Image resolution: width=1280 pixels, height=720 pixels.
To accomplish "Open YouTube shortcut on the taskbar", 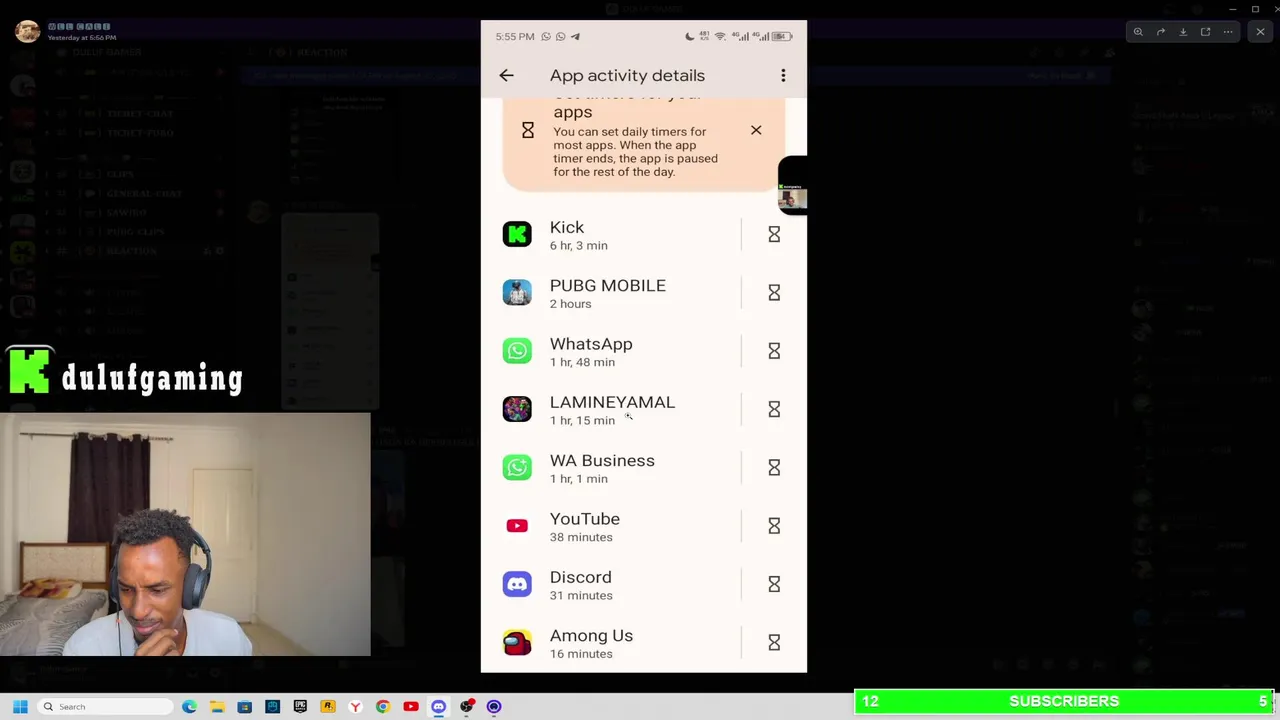I will [x=410, y=707].
